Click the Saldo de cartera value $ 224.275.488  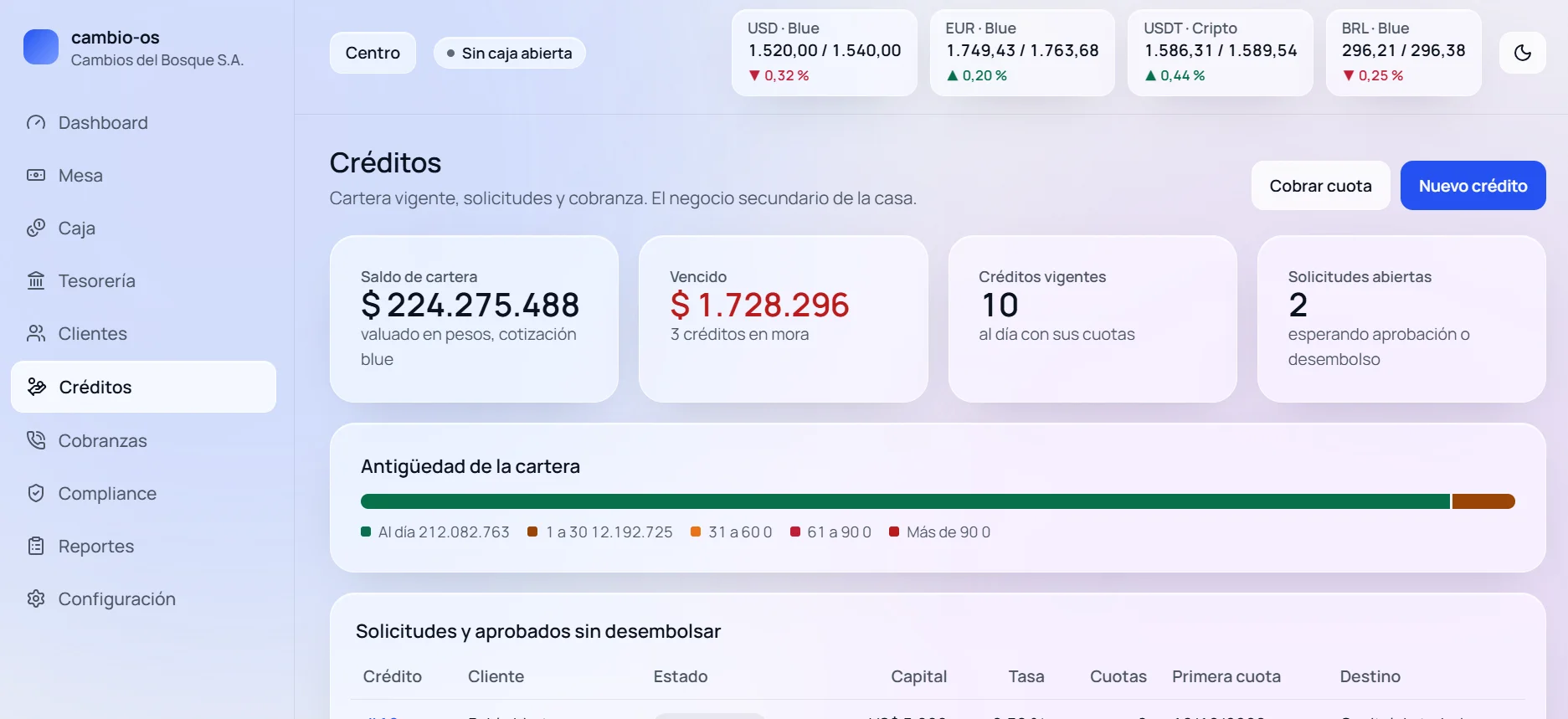pos(470,305)
